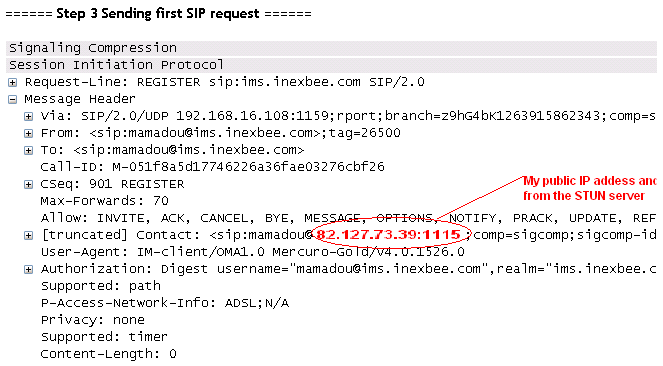Select the Privacy: none line

(x=93, y=320)
